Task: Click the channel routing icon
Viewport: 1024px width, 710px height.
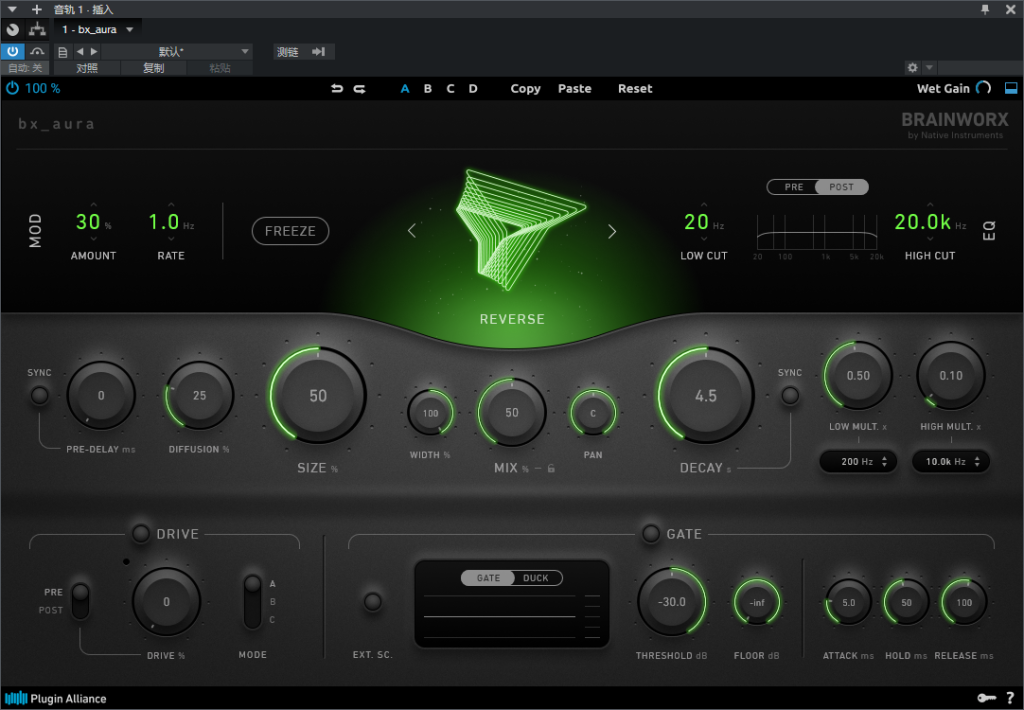Action: 37,29
